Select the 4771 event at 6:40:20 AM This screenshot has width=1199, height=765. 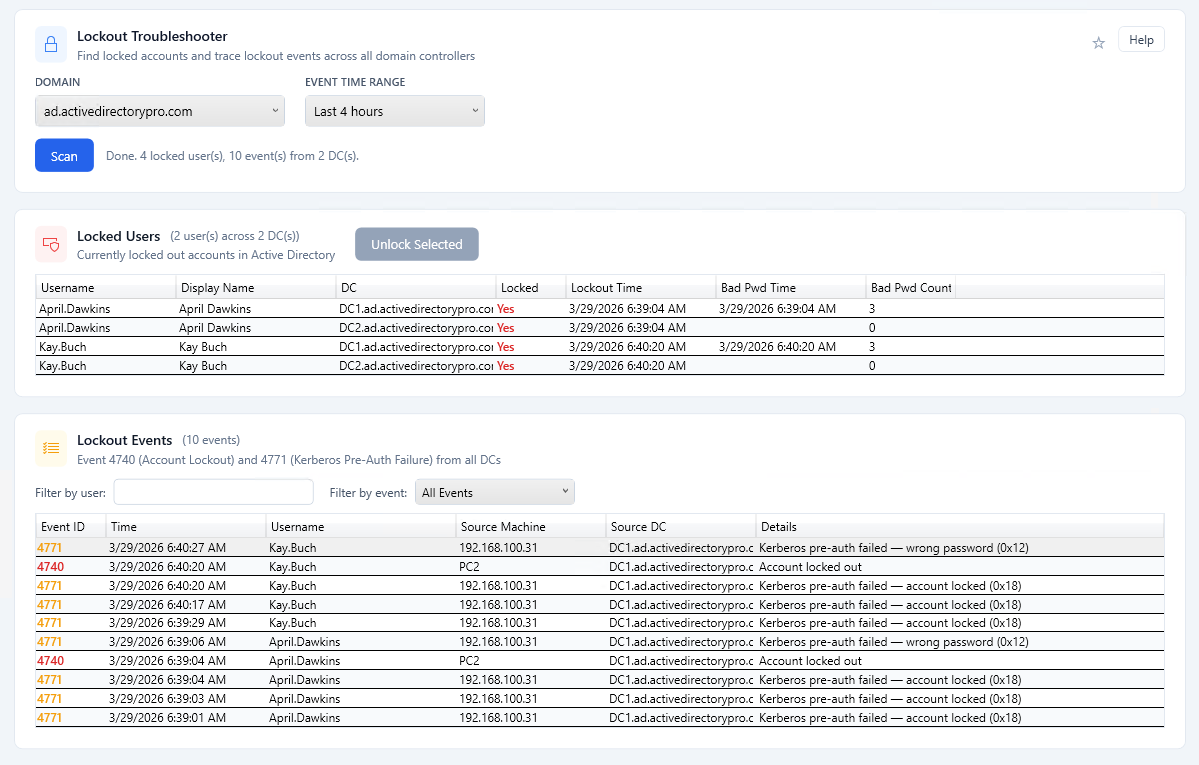tap(600, 585)
